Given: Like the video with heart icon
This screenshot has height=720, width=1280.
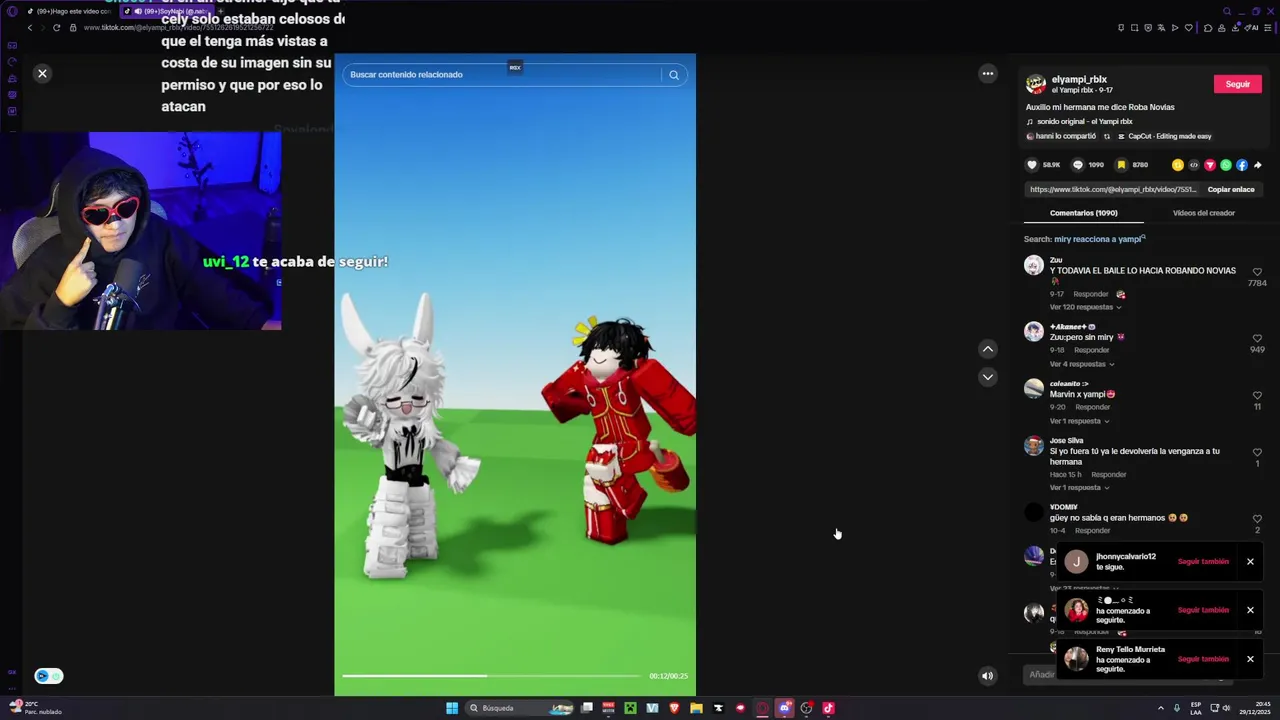Looking at the screenshot, I should tap(1032, 165).
